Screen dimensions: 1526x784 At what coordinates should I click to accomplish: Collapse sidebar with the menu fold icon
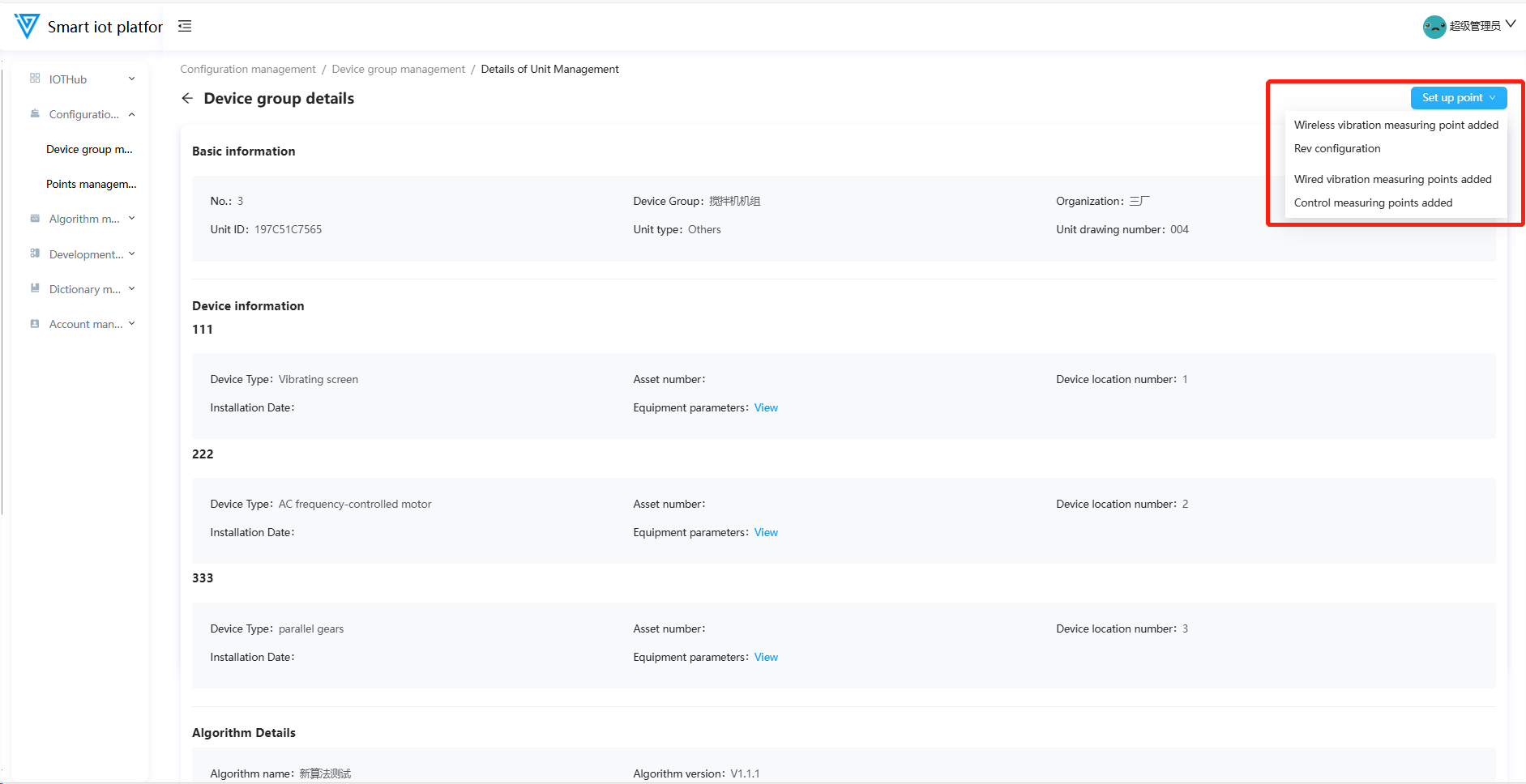pos(185,26)
